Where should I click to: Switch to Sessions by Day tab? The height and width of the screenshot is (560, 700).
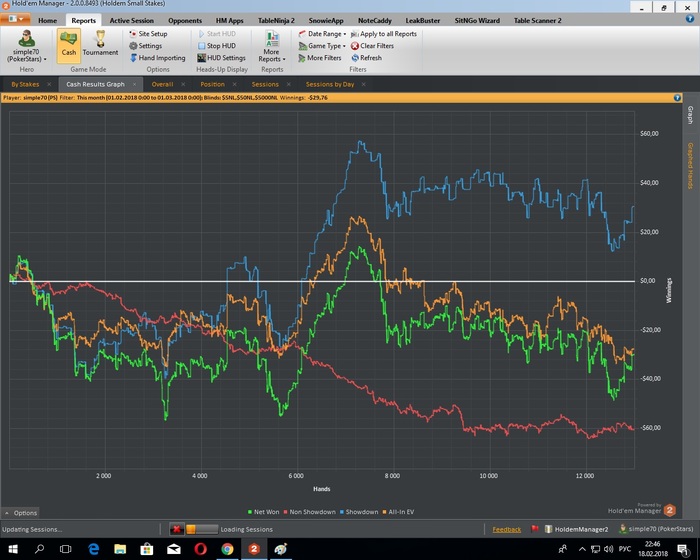(329, 84)
